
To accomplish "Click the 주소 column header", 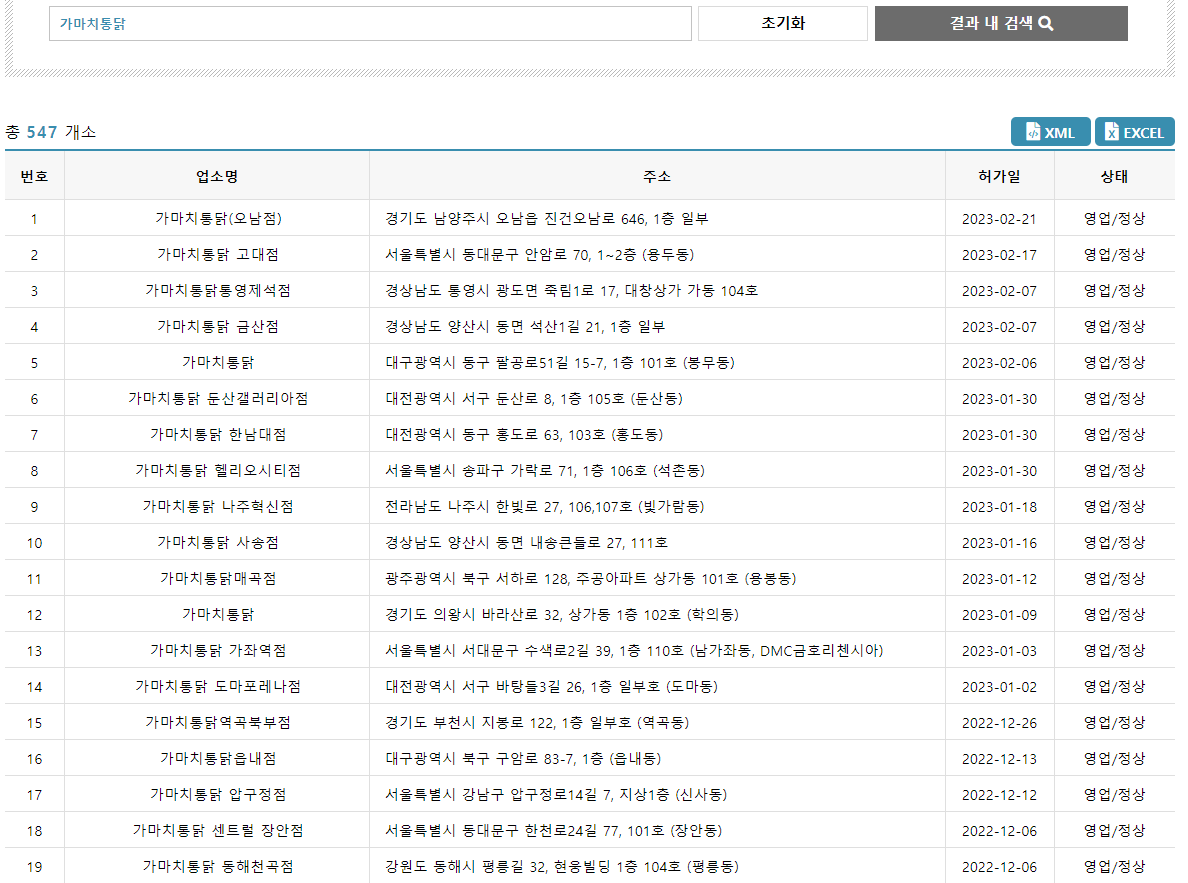I will (657, 176).
